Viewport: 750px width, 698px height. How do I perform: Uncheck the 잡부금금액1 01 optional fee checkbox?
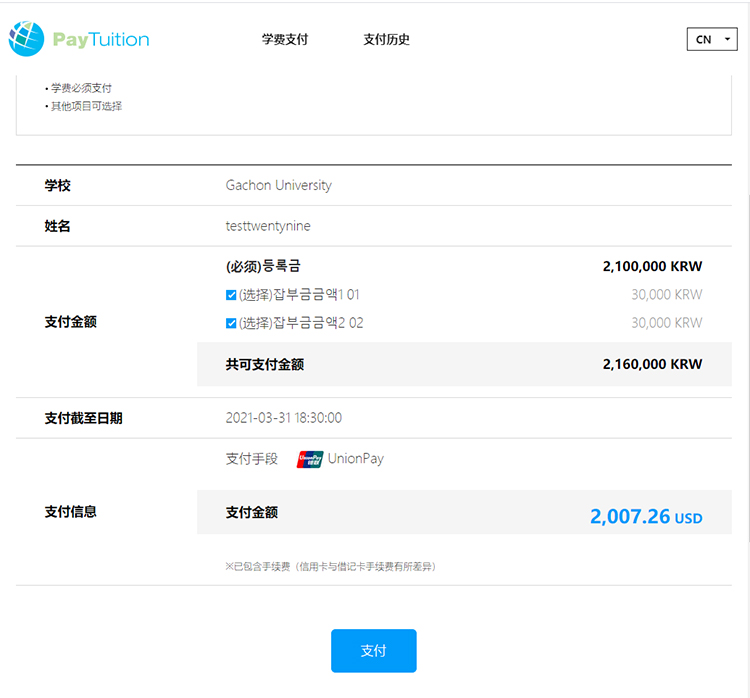231,295
